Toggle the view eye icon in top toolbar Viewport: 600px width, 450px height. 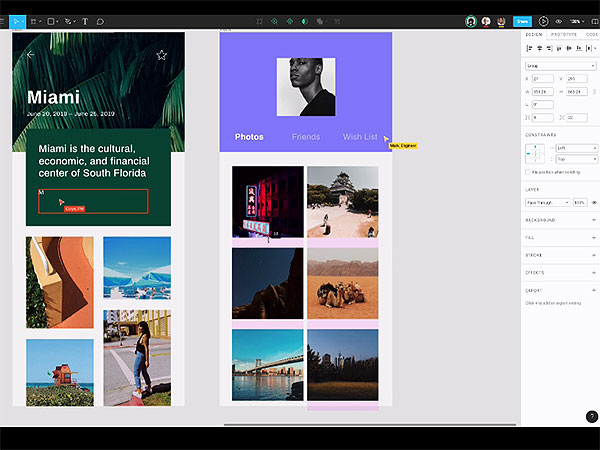559,21
